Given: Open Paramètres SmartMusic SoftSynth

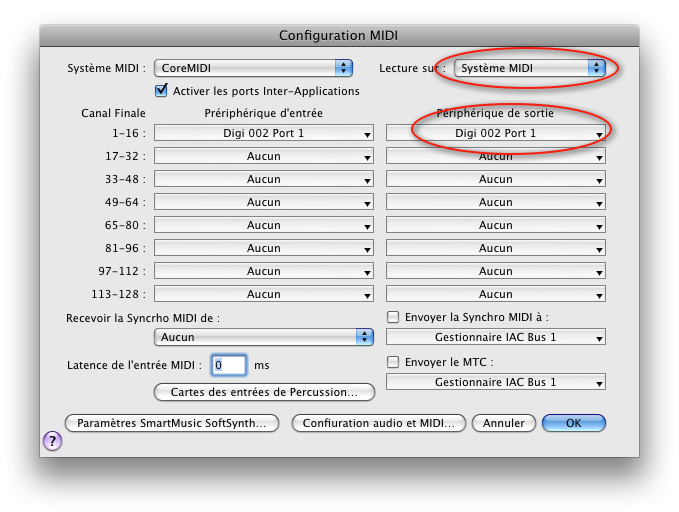Looking at the screenshot, I should pos(172,423).
